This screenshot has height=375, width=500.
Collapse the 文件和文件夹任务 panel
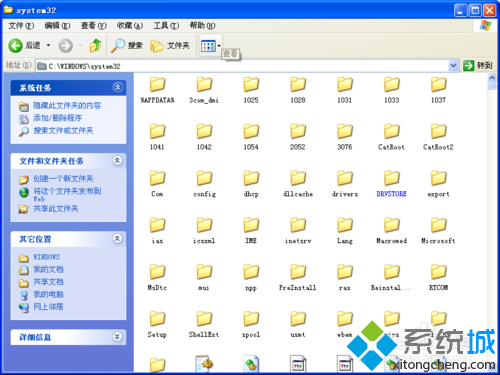click(117, 161)
